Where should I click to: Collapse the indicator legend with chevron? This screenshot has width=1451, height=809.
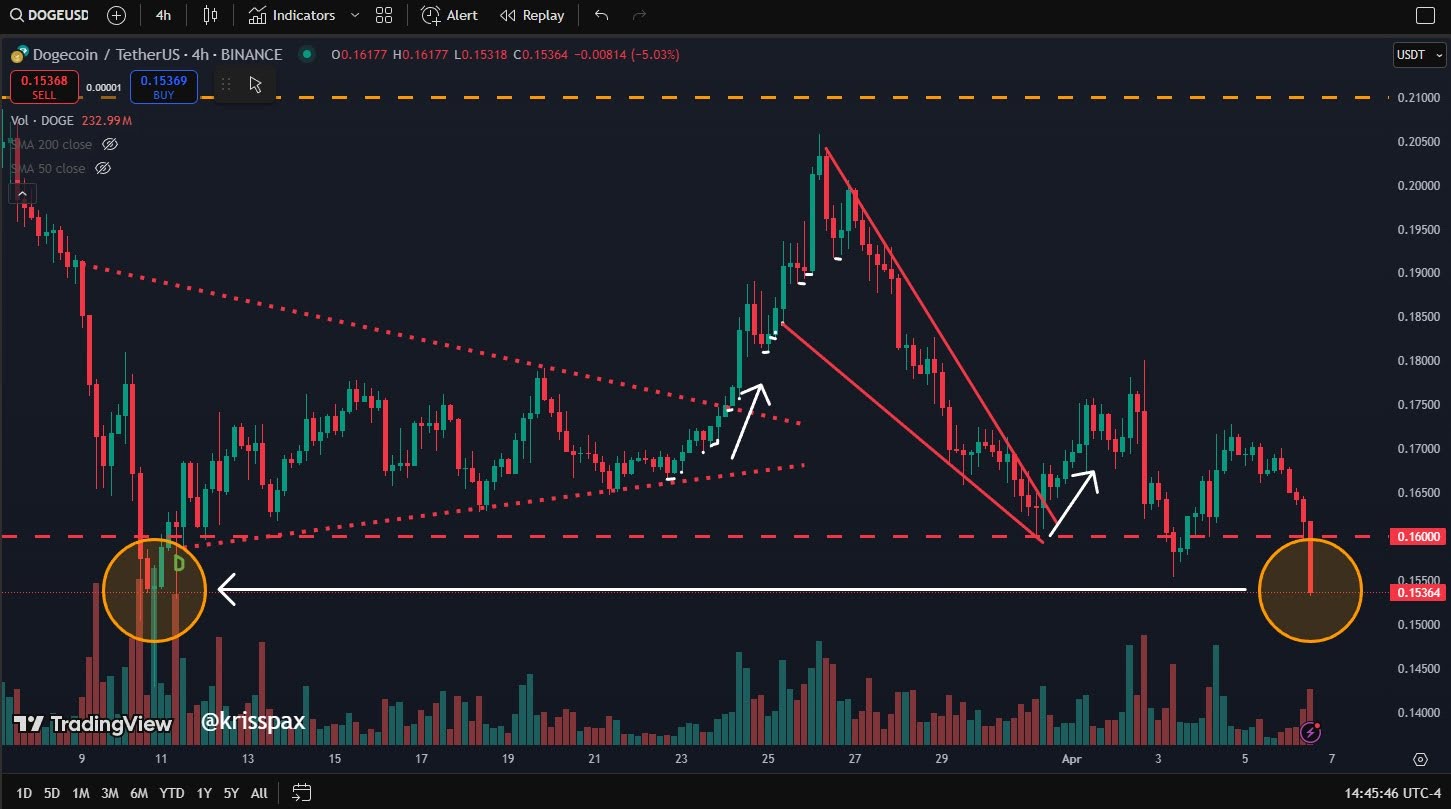coord(23,194)
